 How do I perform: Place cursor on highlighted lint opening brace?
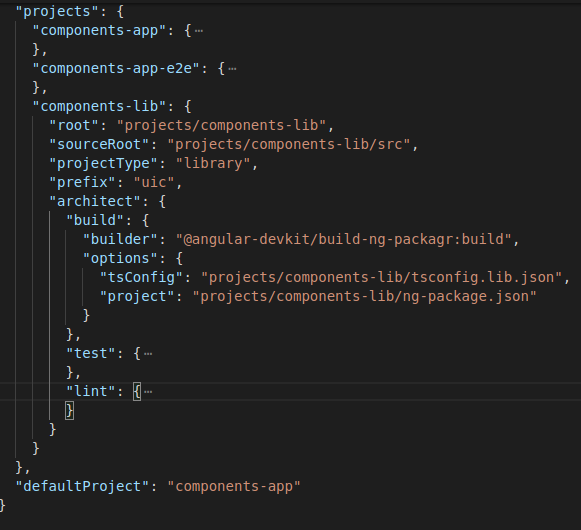[137, 391]
